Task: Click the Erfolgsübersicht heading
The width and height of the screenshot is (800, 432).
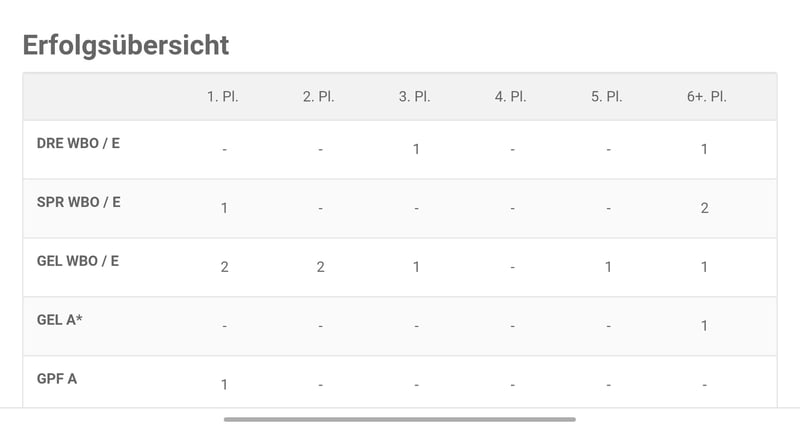Action: click(x=126, y=45)
